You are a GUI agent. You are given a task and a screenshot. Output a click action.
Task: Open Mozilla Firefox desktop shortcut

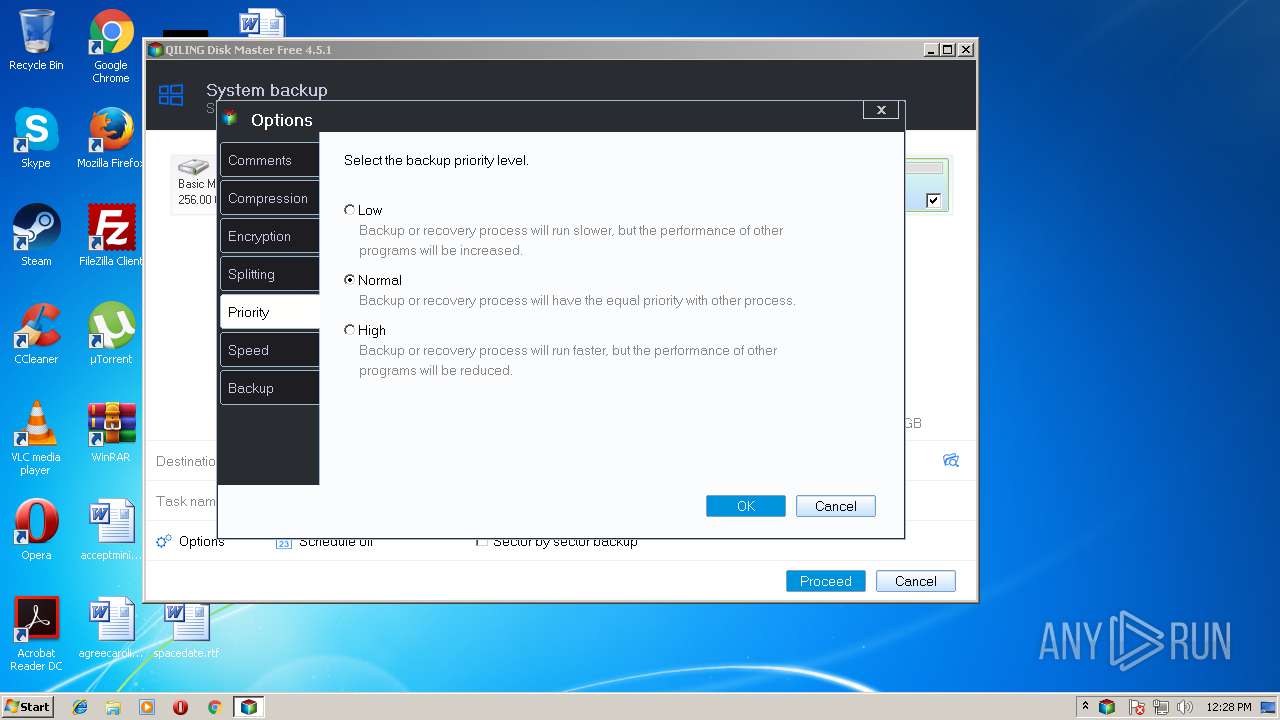coord(111,138)
